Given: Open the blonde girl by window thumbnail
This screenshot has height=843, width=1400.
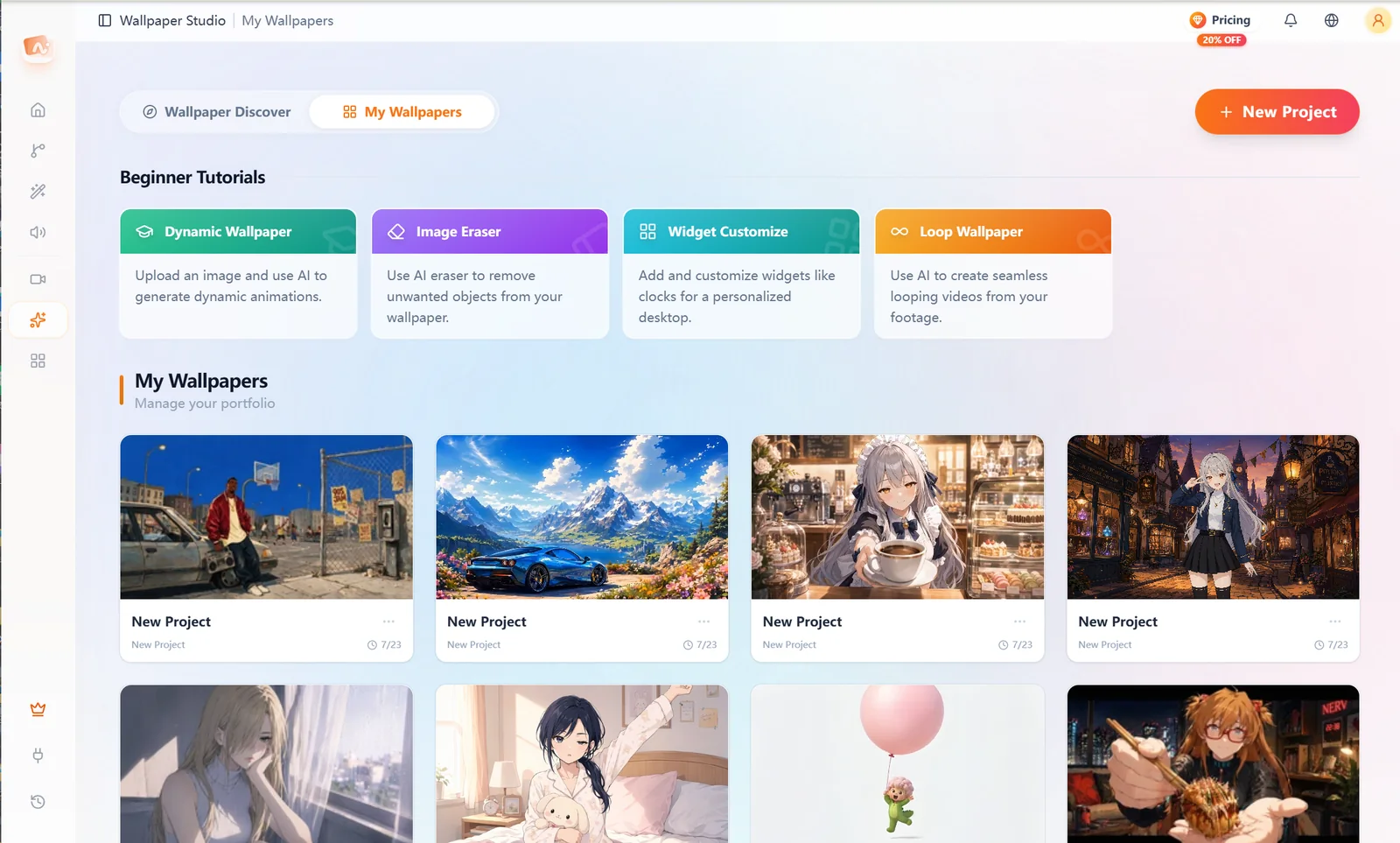Looking at the screenshot, I should tap(266, 763).
